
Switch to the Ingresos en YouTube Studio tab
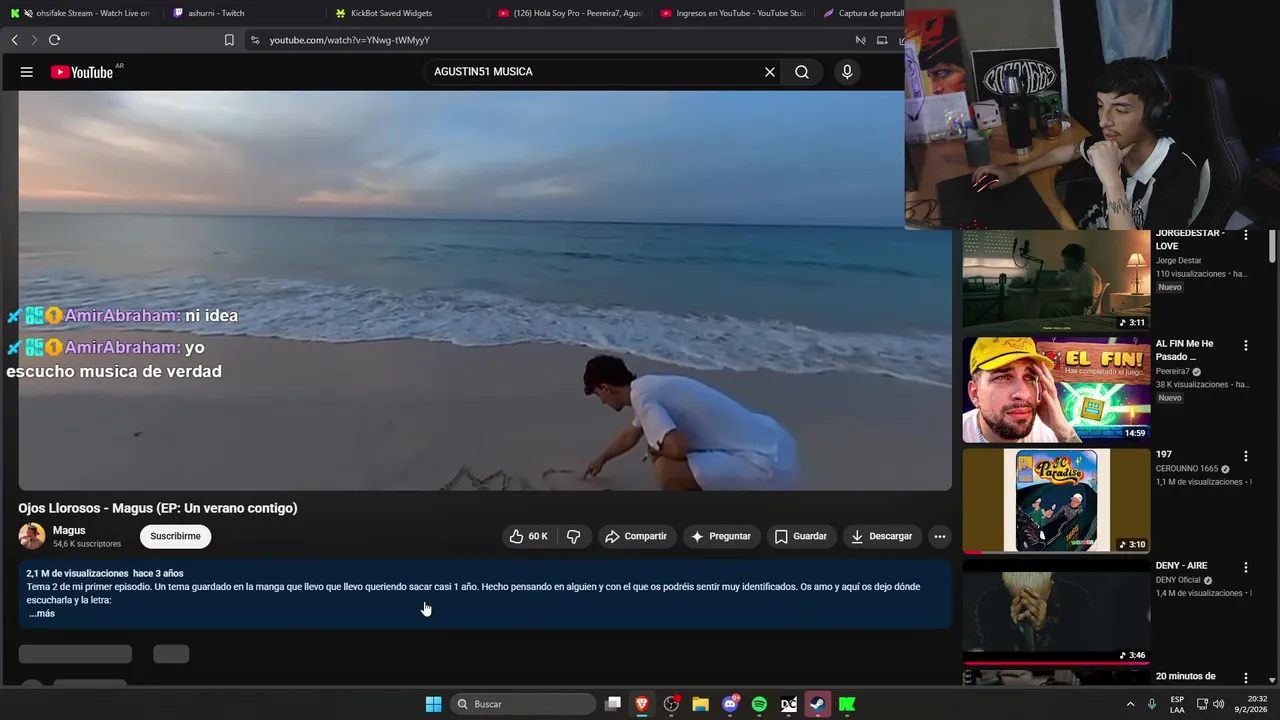pyautogui.click(x=733, y=13)
